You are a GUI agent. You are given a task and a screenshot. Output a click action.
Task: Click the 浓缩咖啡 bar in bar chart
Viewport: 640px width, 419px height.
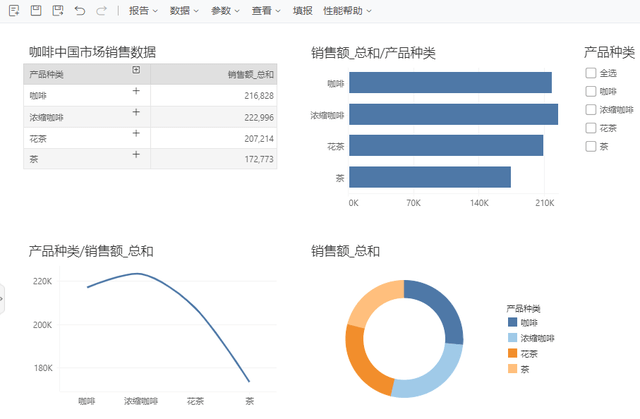[453, 115]
